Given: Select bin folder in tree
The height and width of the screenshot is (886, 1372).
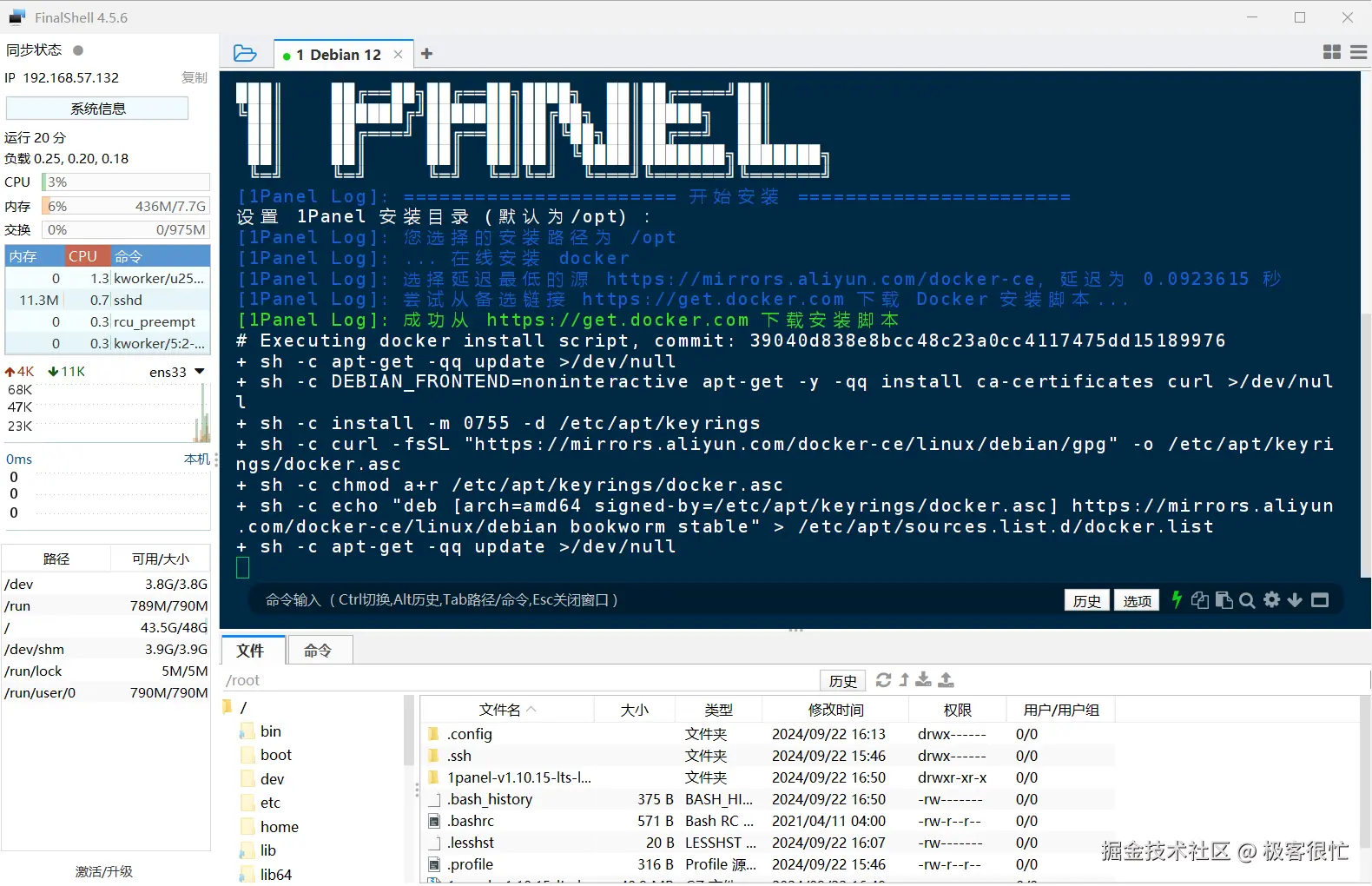Looking at the screenshot, I should (261, 731).
